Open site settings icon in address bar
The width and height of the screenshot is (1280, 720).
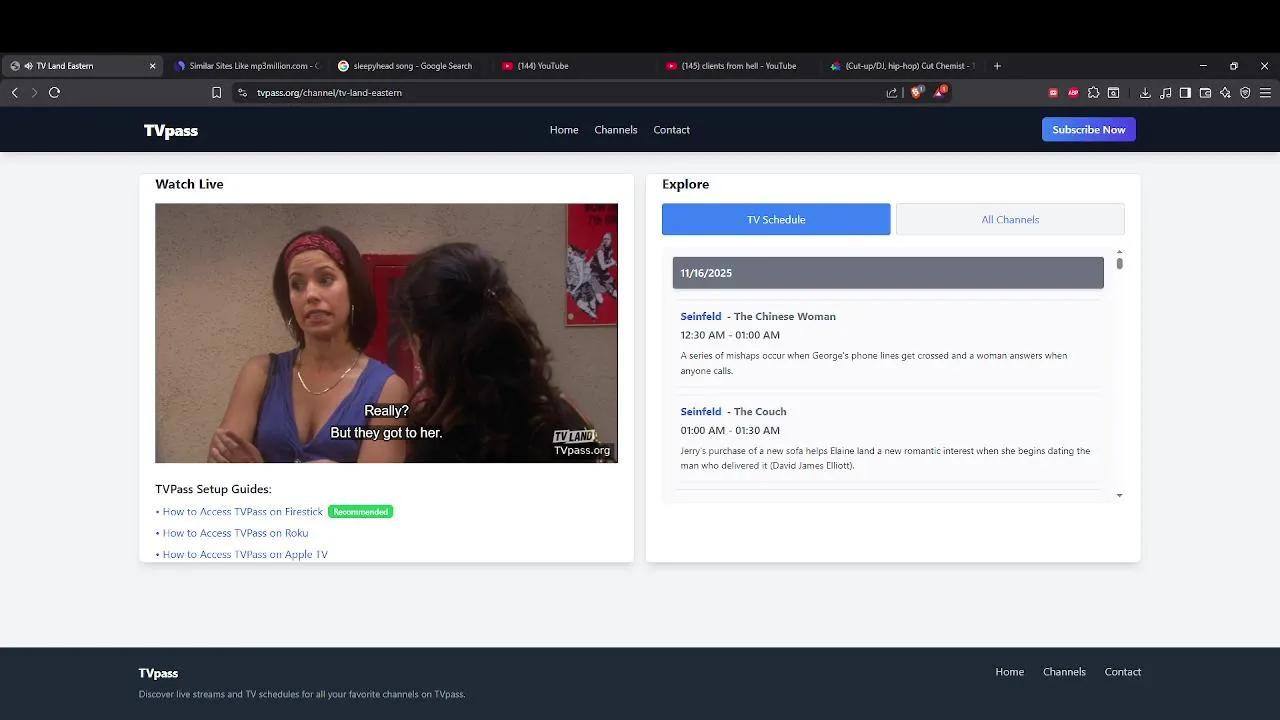tap(241, 92)
